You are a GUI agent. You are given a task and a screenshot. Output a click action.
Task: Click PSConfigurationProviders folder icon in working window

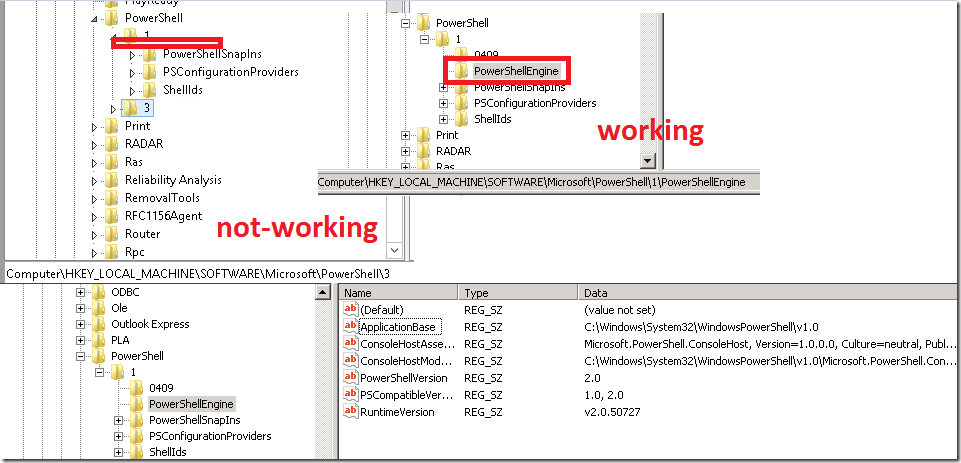pyautogui.click(x=462, y=102)
